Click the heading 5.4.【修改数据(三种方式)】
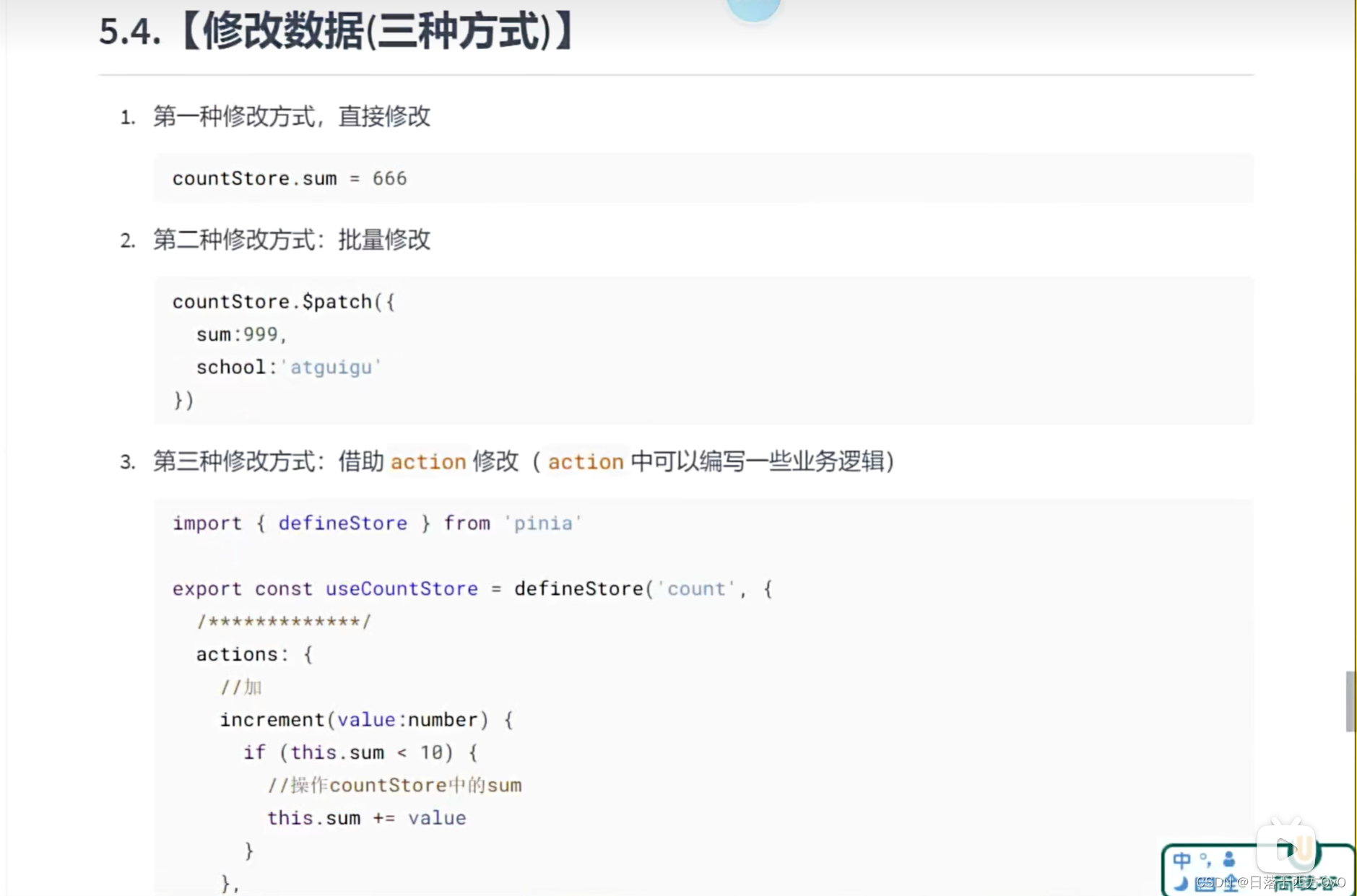 pos(336,32)
